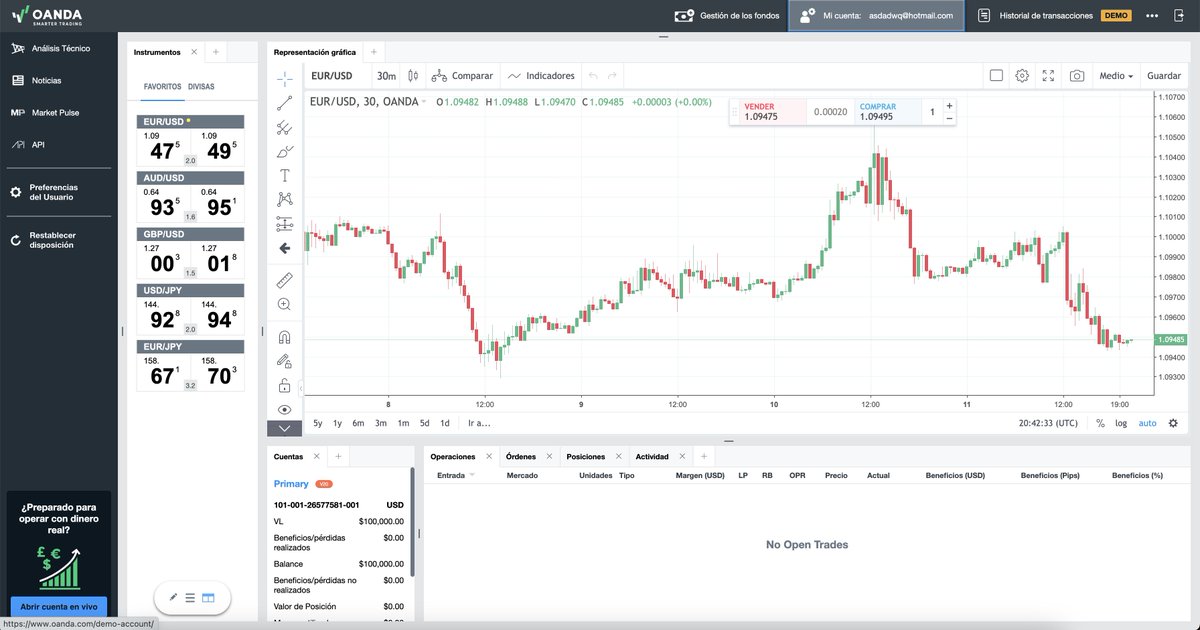
Task: Switch to the Posiciones tab
Action: pos(586,456)
